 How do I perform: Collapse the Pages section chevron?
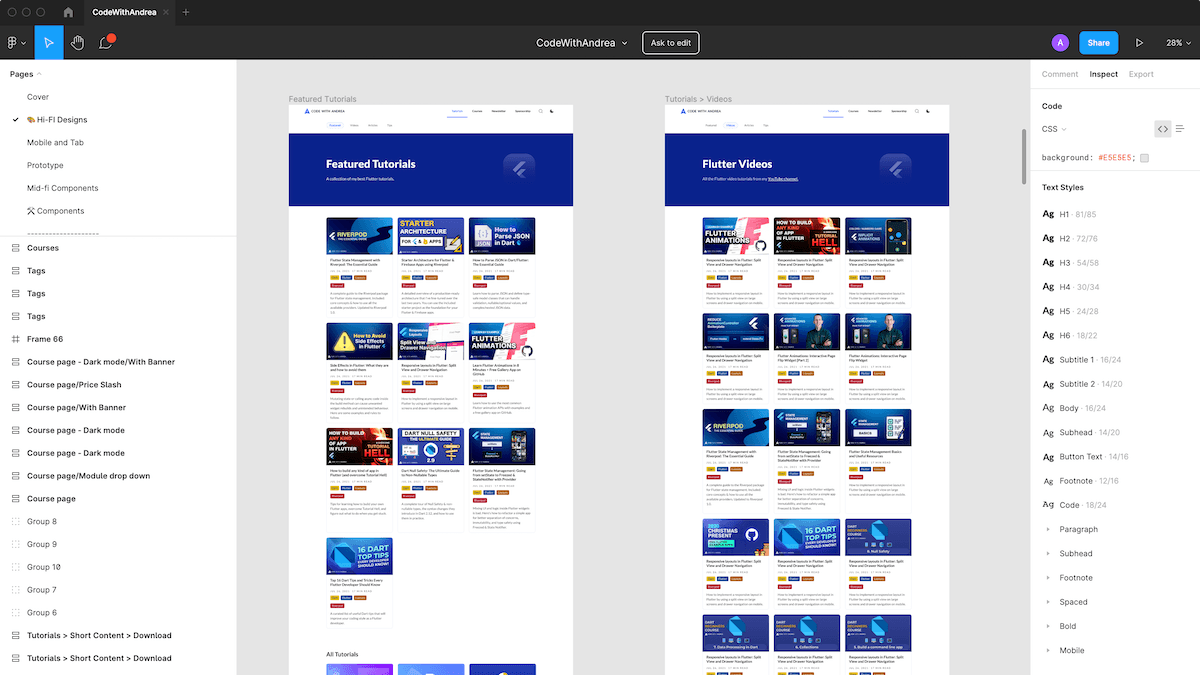click(x=39, y=74)
